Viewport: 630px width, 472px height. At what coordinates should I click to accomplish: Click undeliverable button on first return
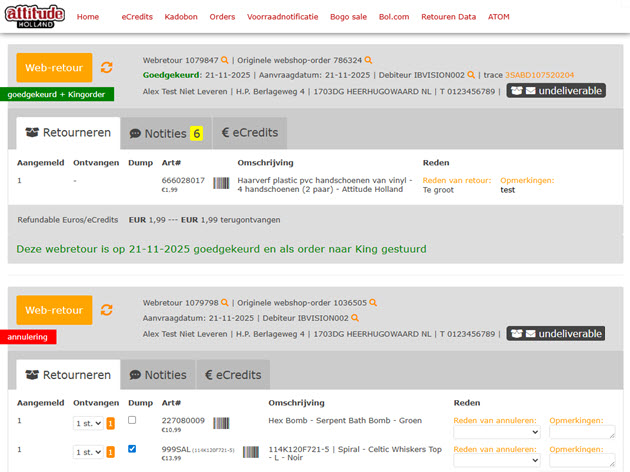555,91
